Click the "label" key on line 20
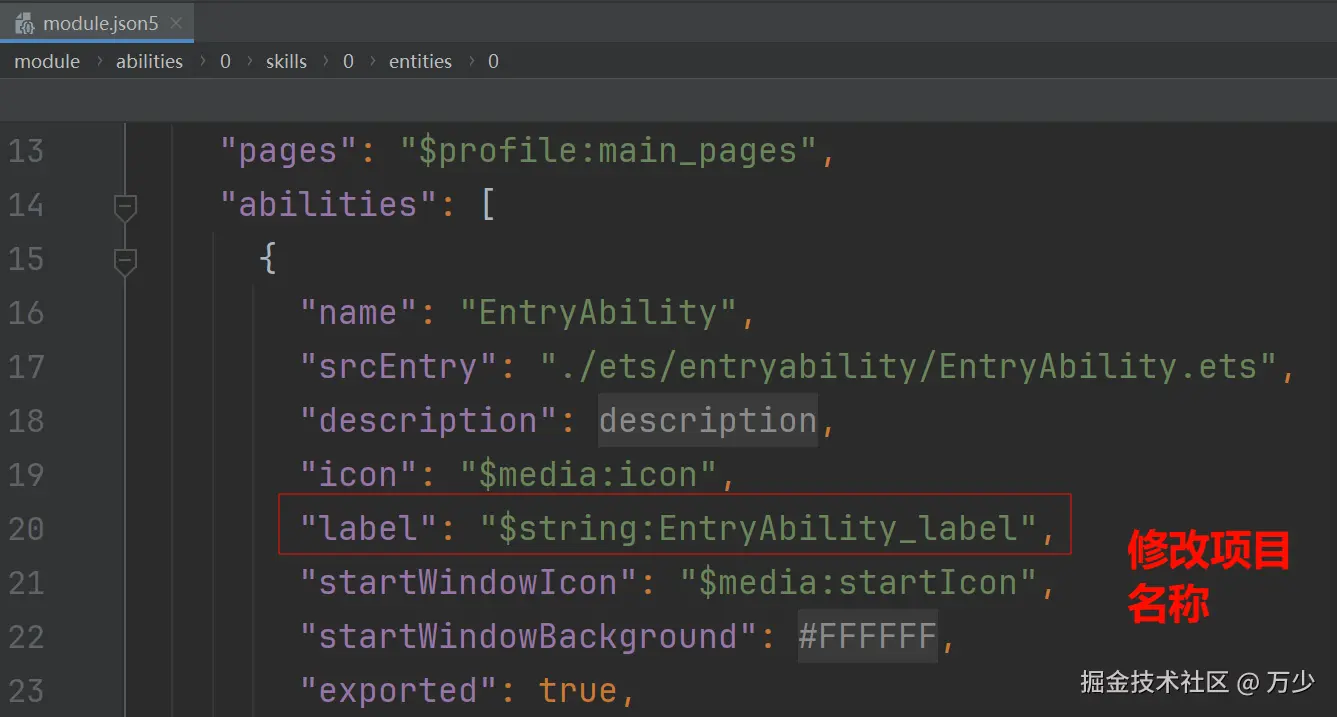Screen dimensions: 1337x717 tap(369, 528)
